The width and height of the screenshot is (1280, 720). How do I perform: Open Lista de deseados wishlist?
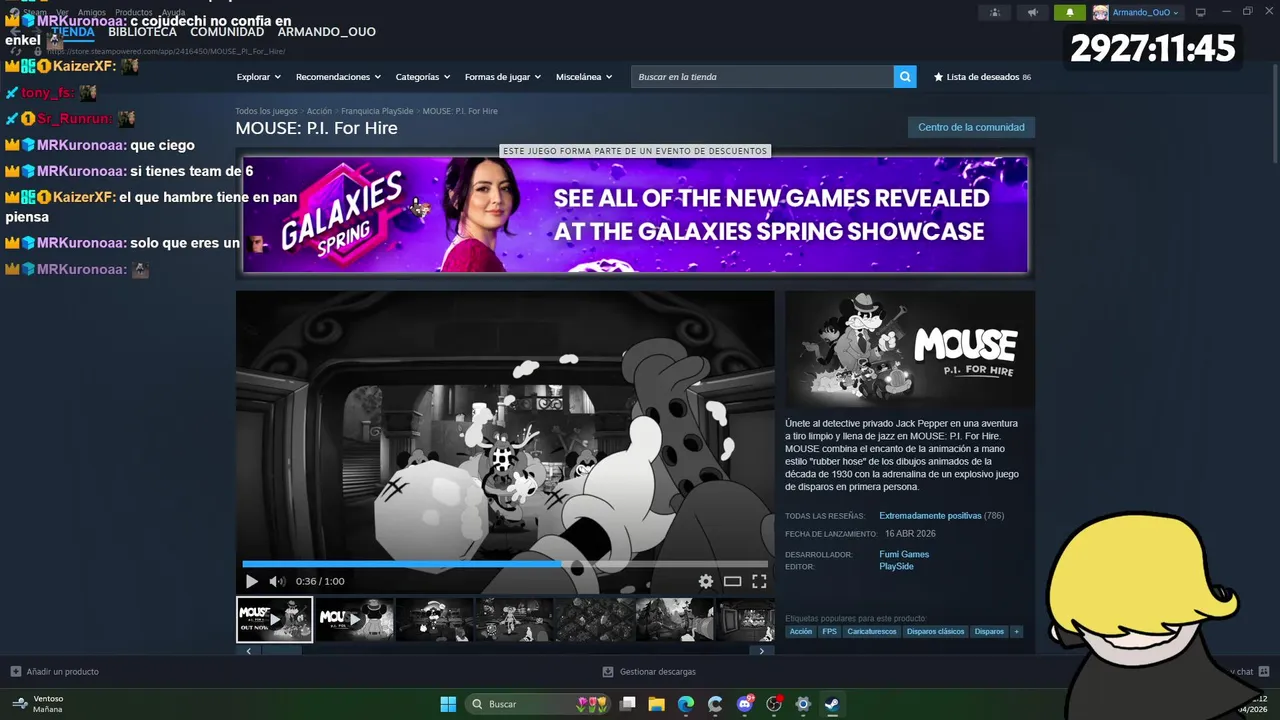[982, 77]
